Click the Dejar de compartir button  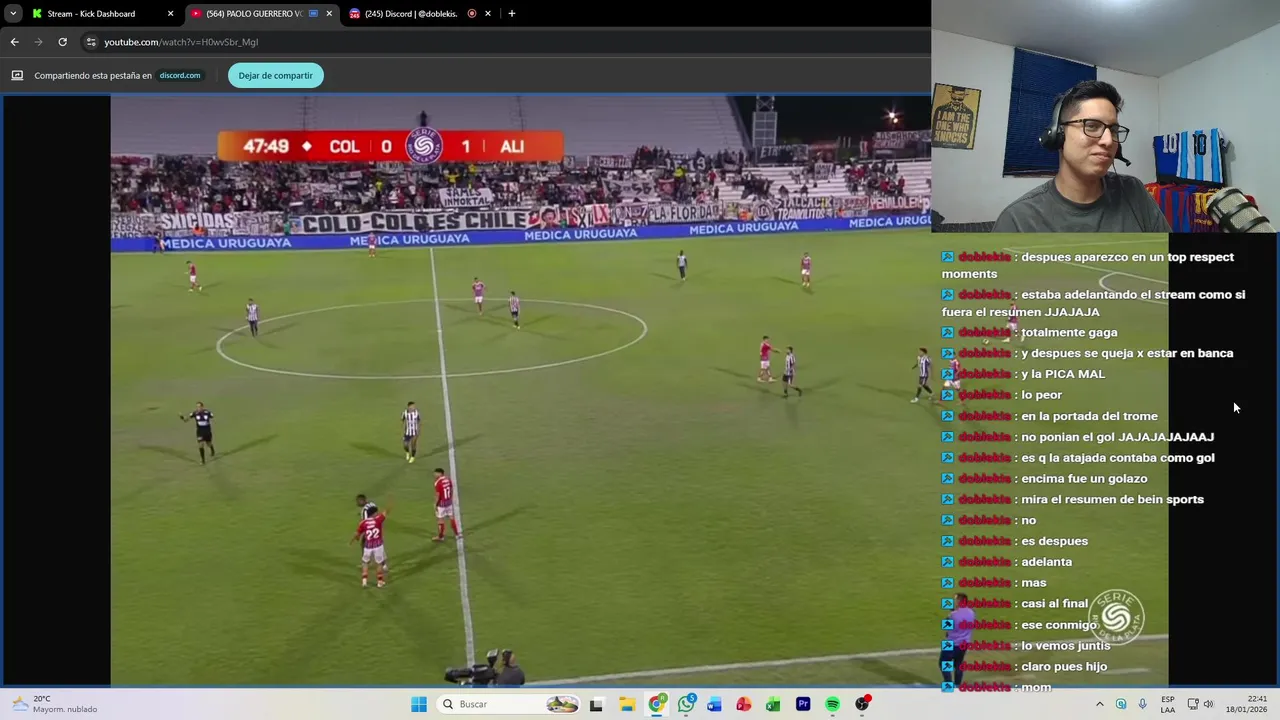pos(275,75)
